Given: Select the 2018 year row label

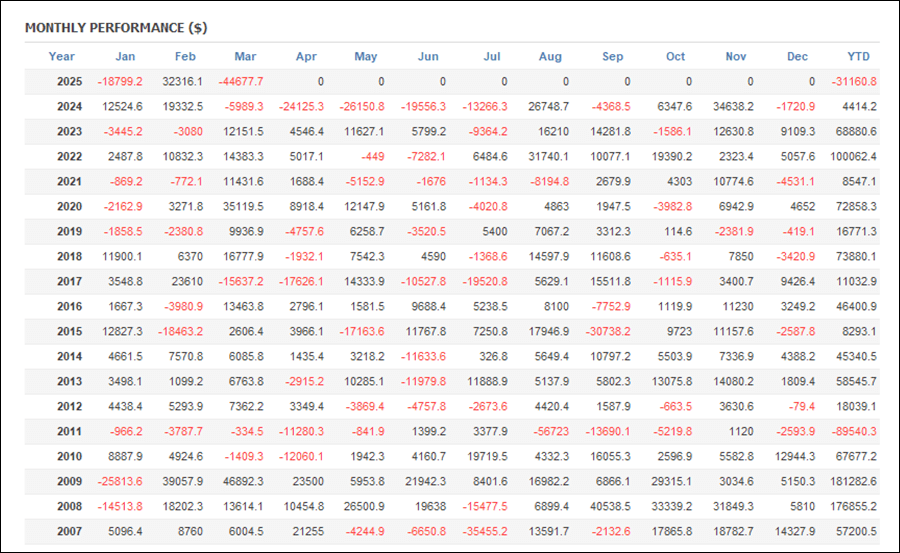Looking at the screenshot, I should tap(69, 256).
